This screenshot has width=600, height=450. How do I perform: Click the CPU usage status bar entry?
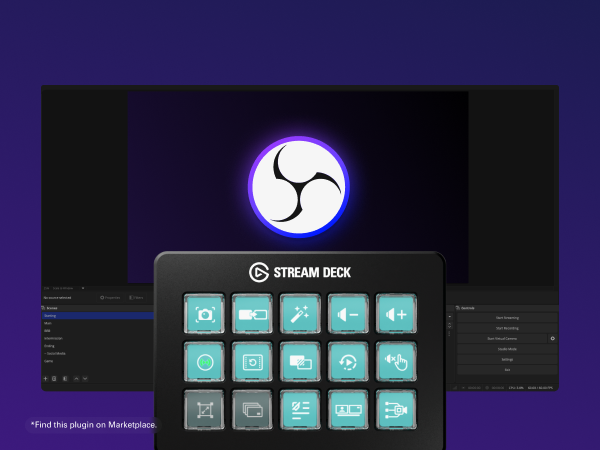(516, 388)
